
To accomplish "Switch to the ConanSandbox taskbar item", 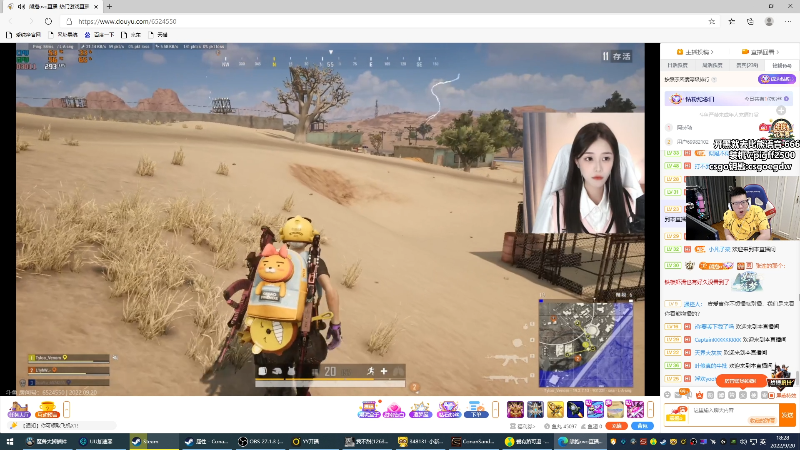I will pyautogui.click(x=473, y=442).
